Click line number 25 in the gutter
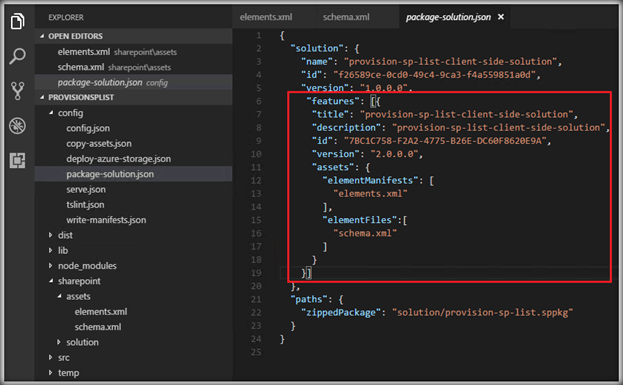Viewport: 623px width, 385px height. click(256, 352)
